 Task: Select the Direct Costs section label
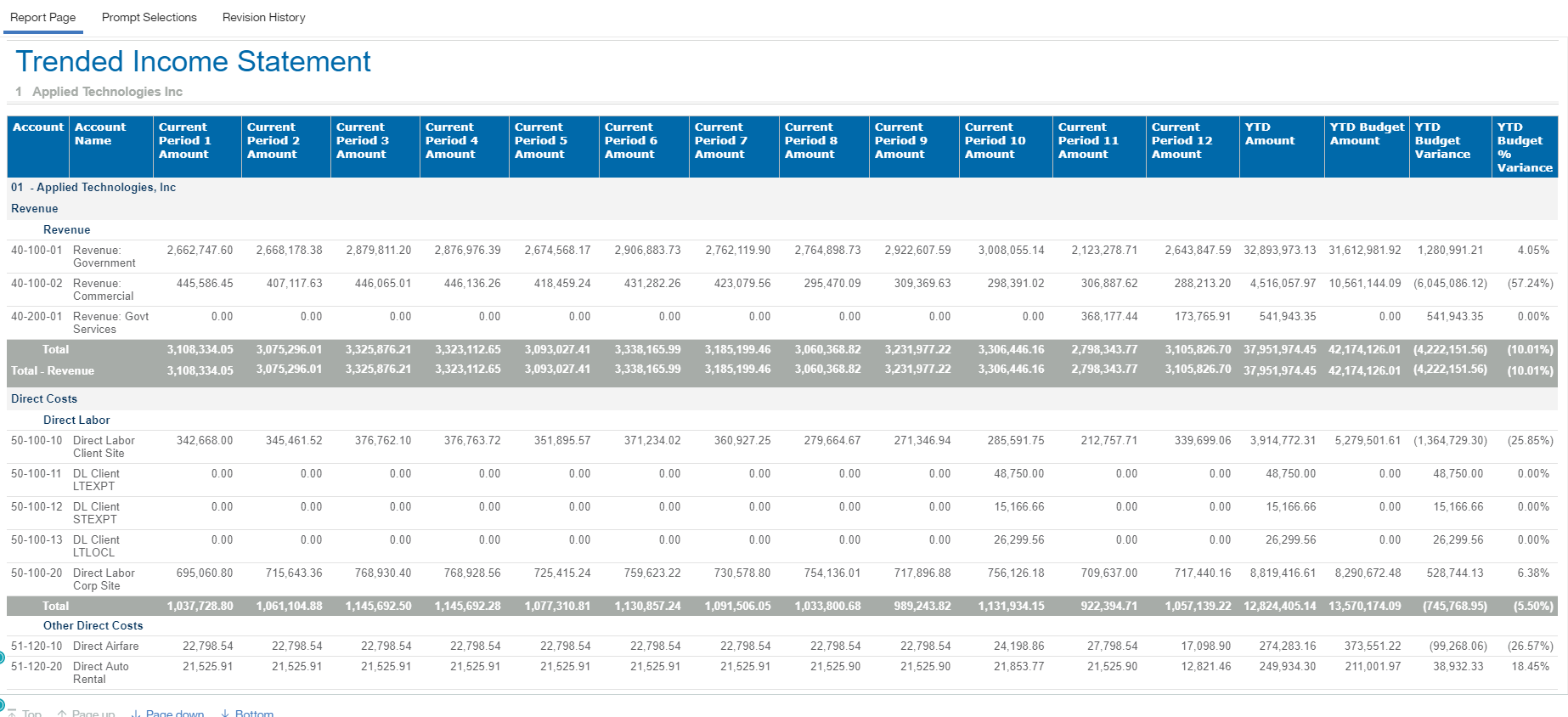(44, 398)
